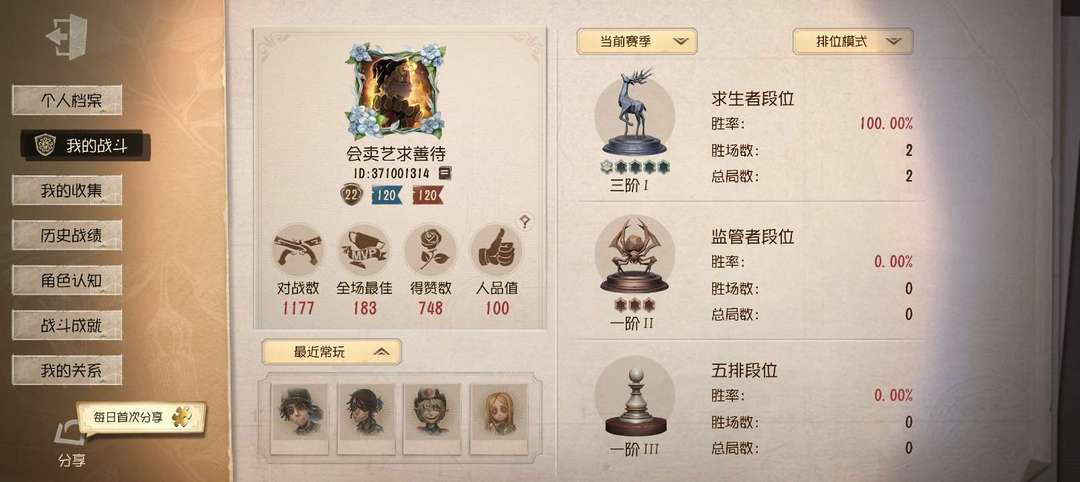The height and width of the screenshot is (482, 1080).
Task: Tap the thumbs-up 人品值 icon
Action: point(497,250)
